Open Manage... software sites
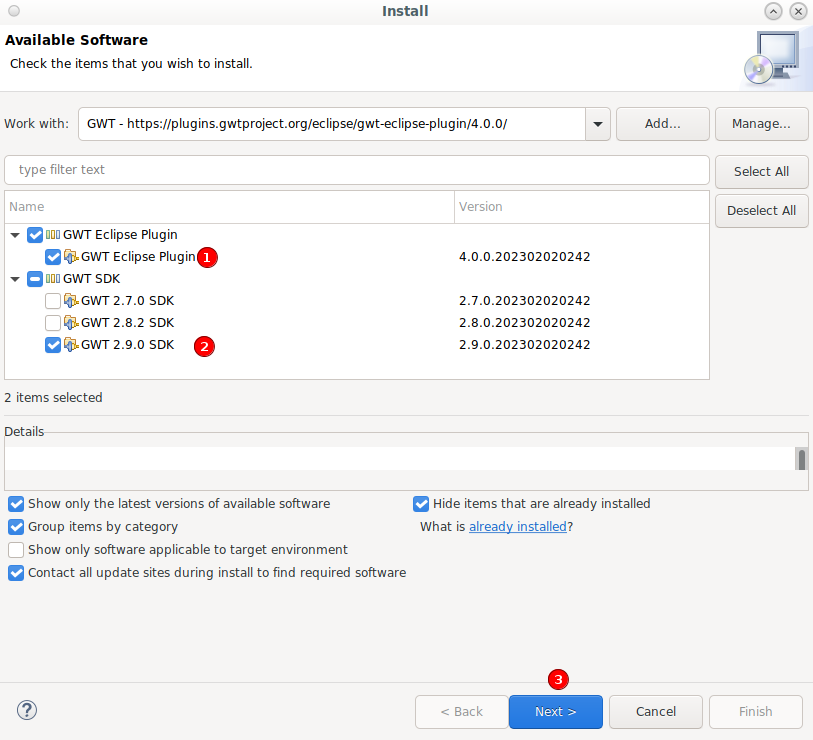Viewport: 813px width, 740px height. [x=761, y=124]
